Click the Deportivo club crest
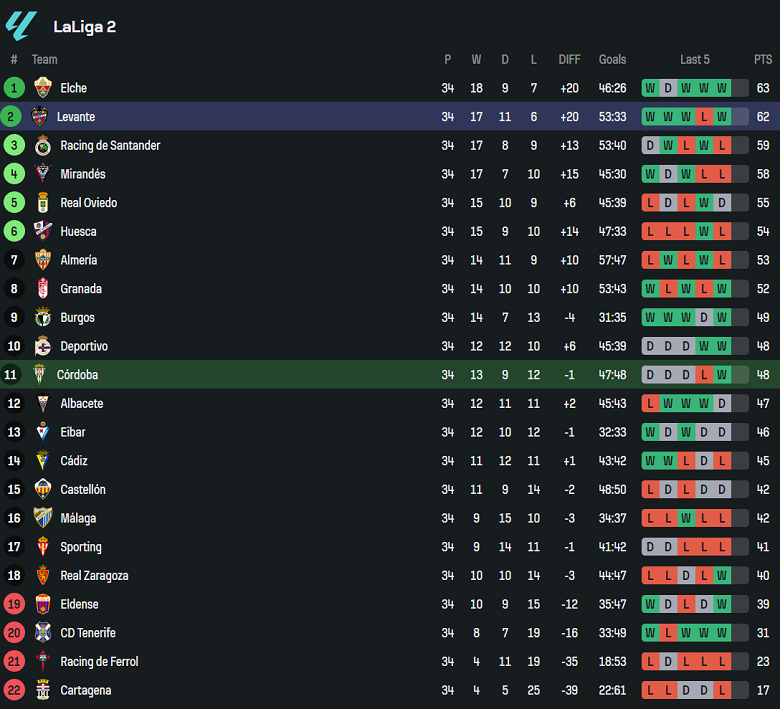The height and width of the screenshot is (709, 780). pos(42,347)
